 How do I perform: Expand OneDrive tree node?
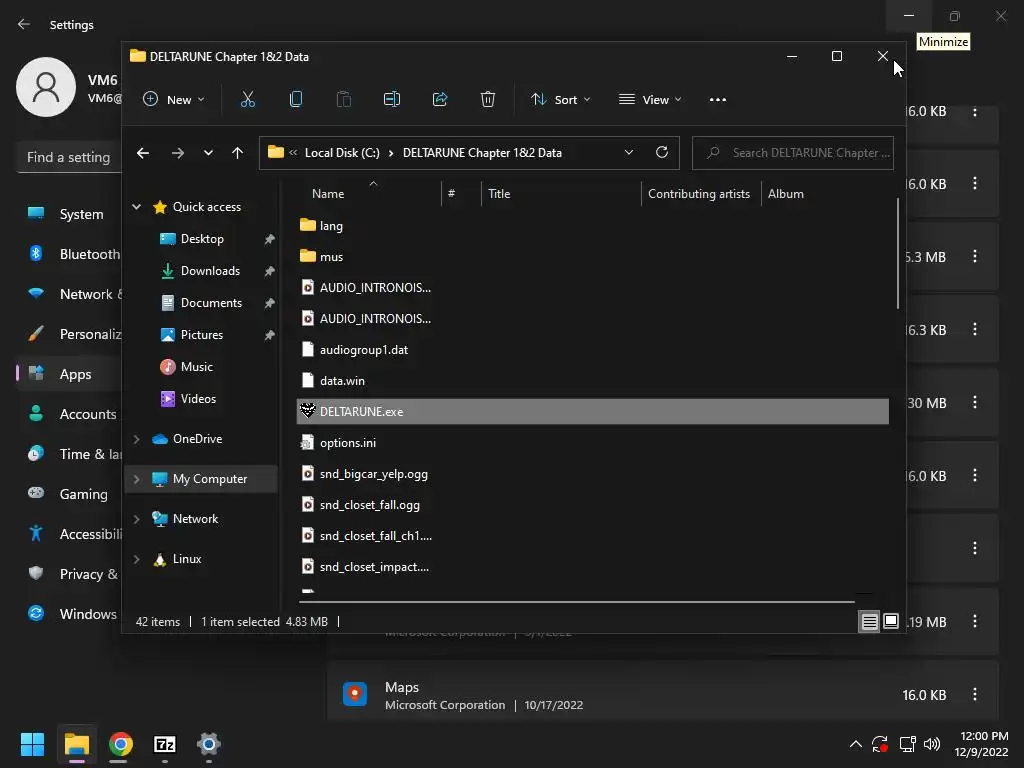pos(136,439)
